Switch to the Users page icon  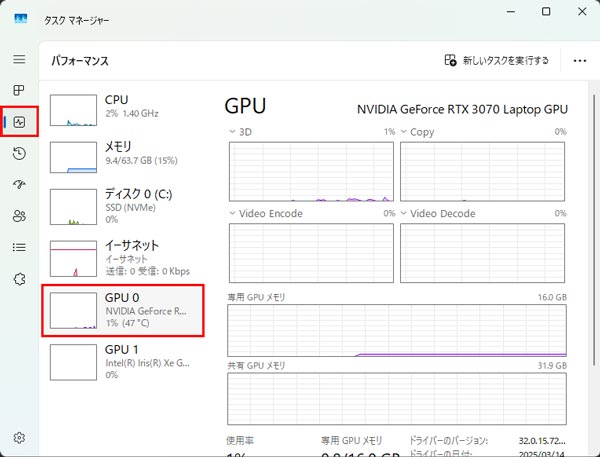click(19, 215)
